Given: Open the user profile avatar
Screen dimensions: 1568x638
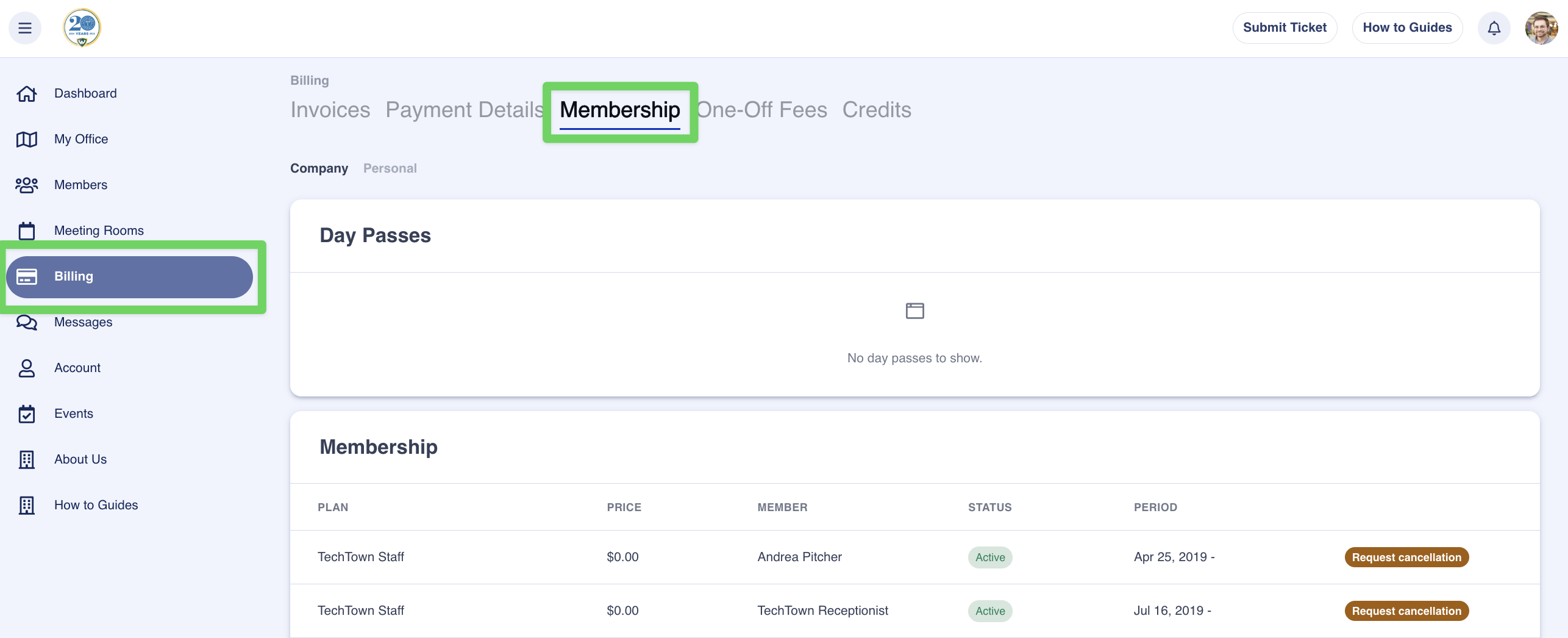Looking at the screenshot, I should tap(1541, 28).
